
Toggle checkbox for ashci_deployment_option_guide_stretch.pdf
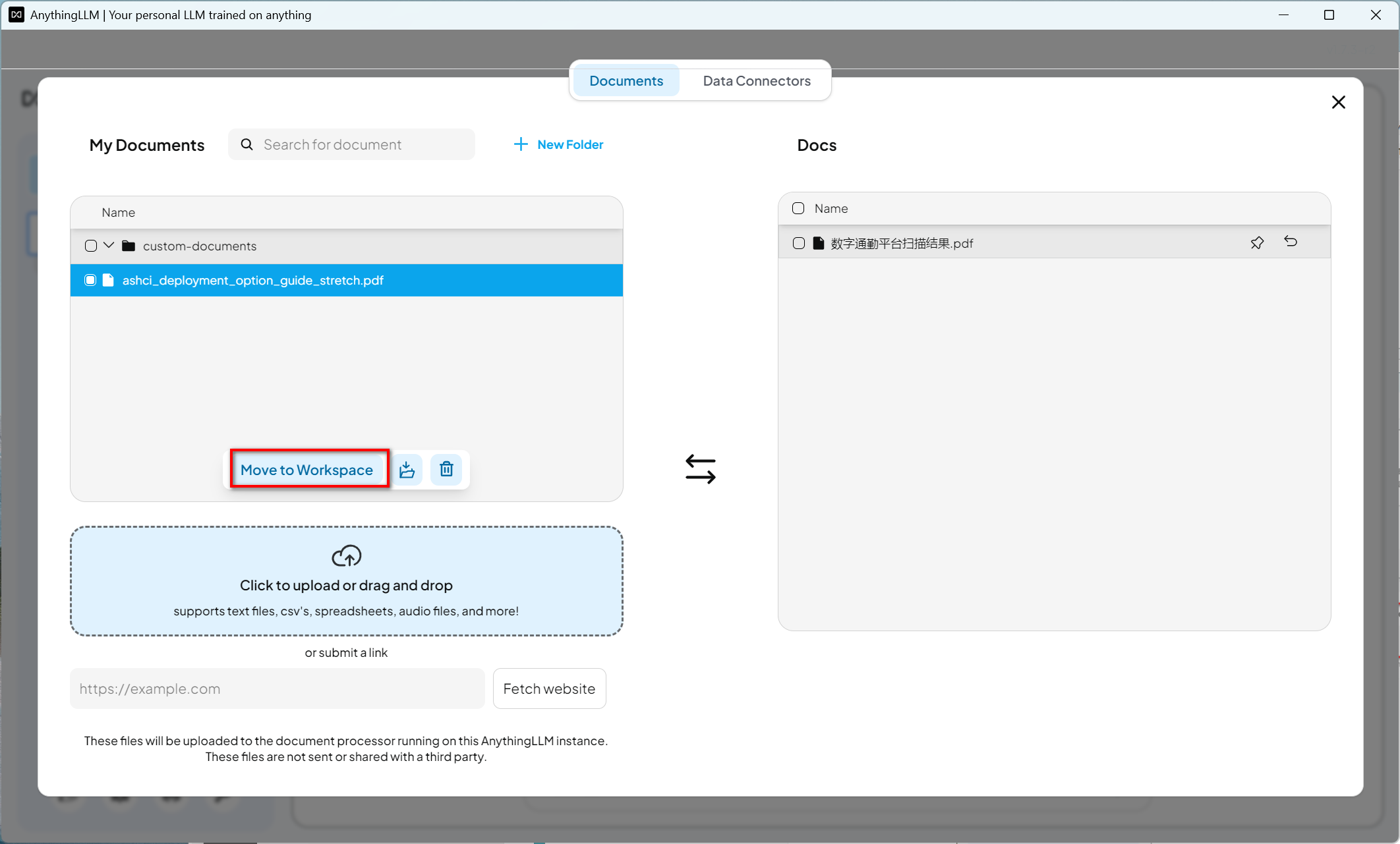[90, 280]
